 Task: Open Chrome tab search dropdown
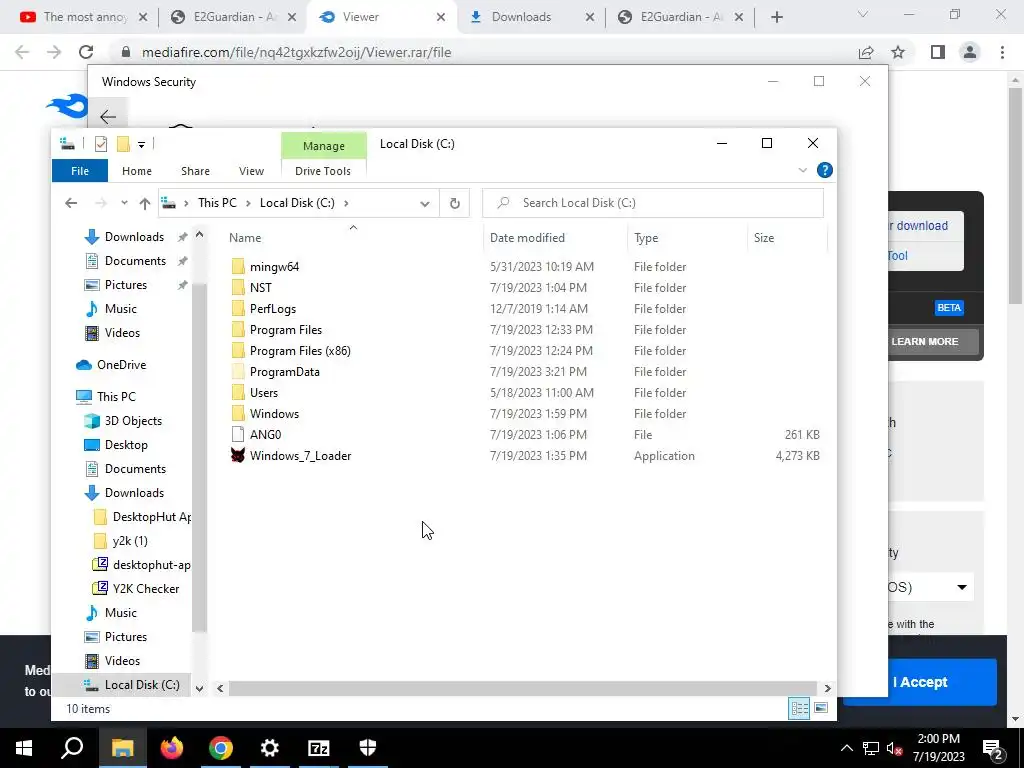pos(863,14)
